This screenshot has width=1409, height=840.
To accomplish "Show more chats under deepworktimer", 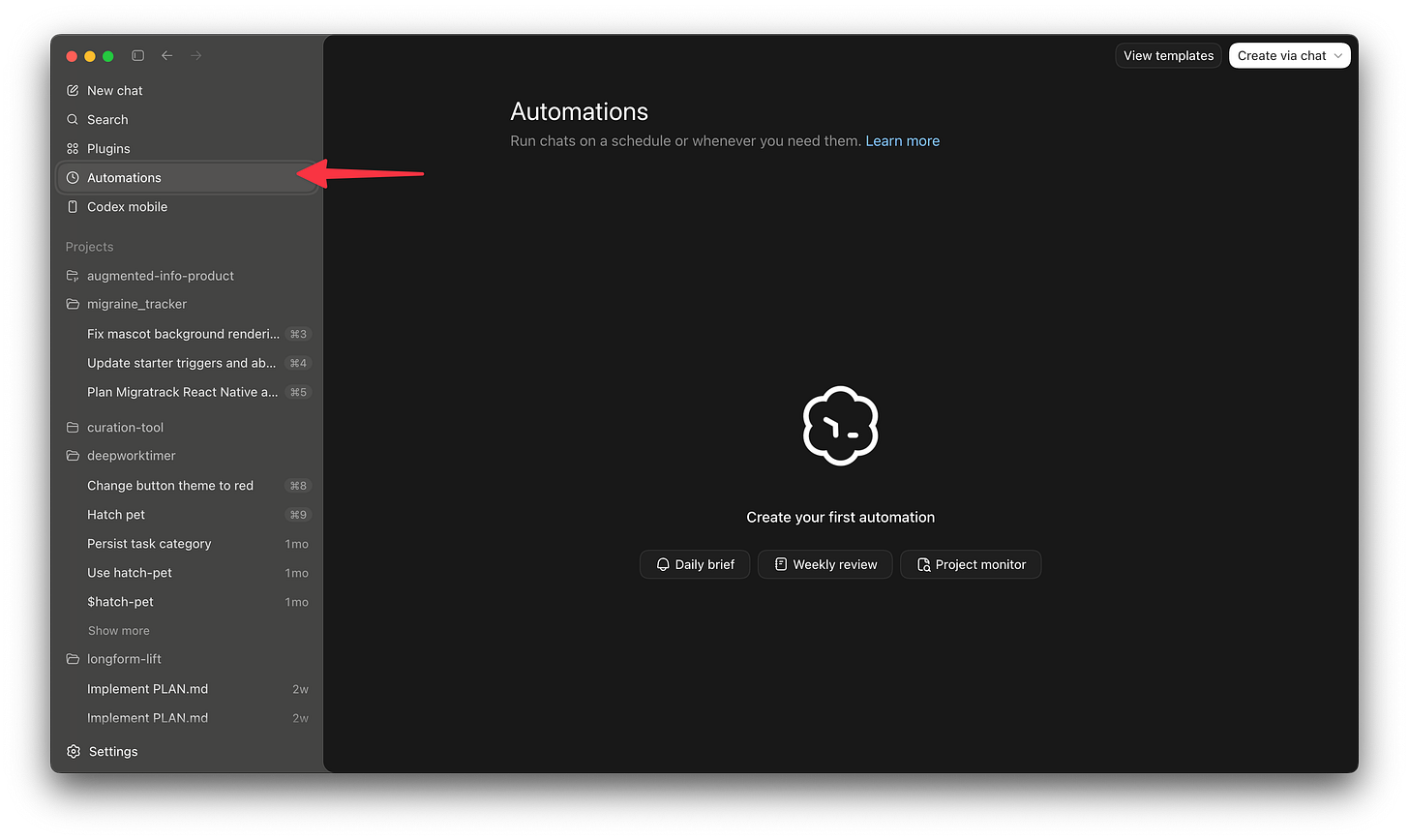I will point(118,631).
